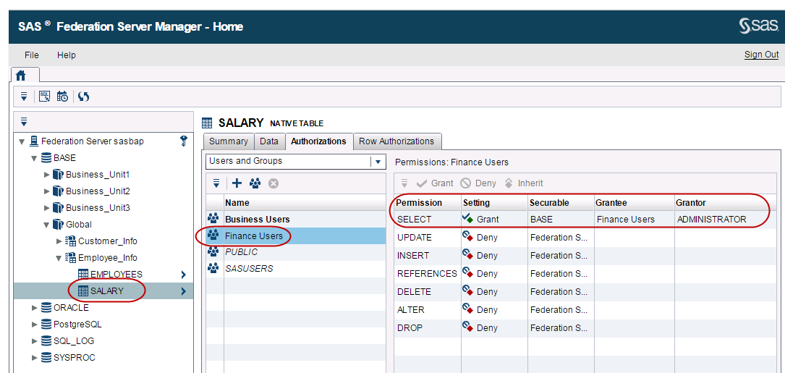Click the Deny permission button
The image size is (796, 384).
coord(478,183)
